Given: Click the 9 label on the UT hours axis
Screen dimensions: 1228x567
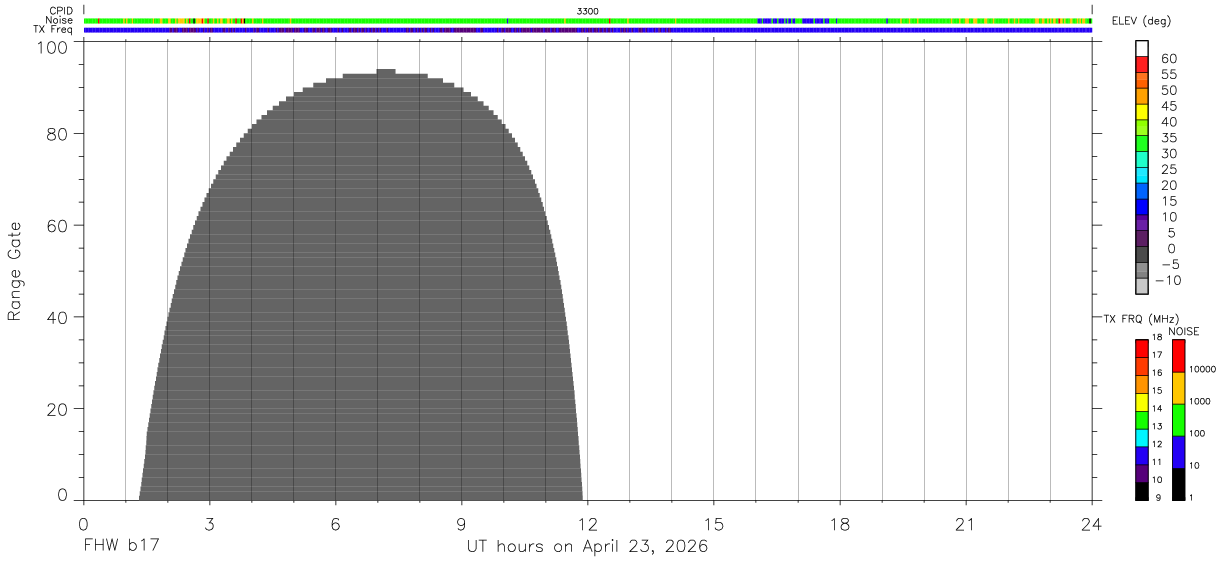Looking at the screenshot, I should (461, 524).
